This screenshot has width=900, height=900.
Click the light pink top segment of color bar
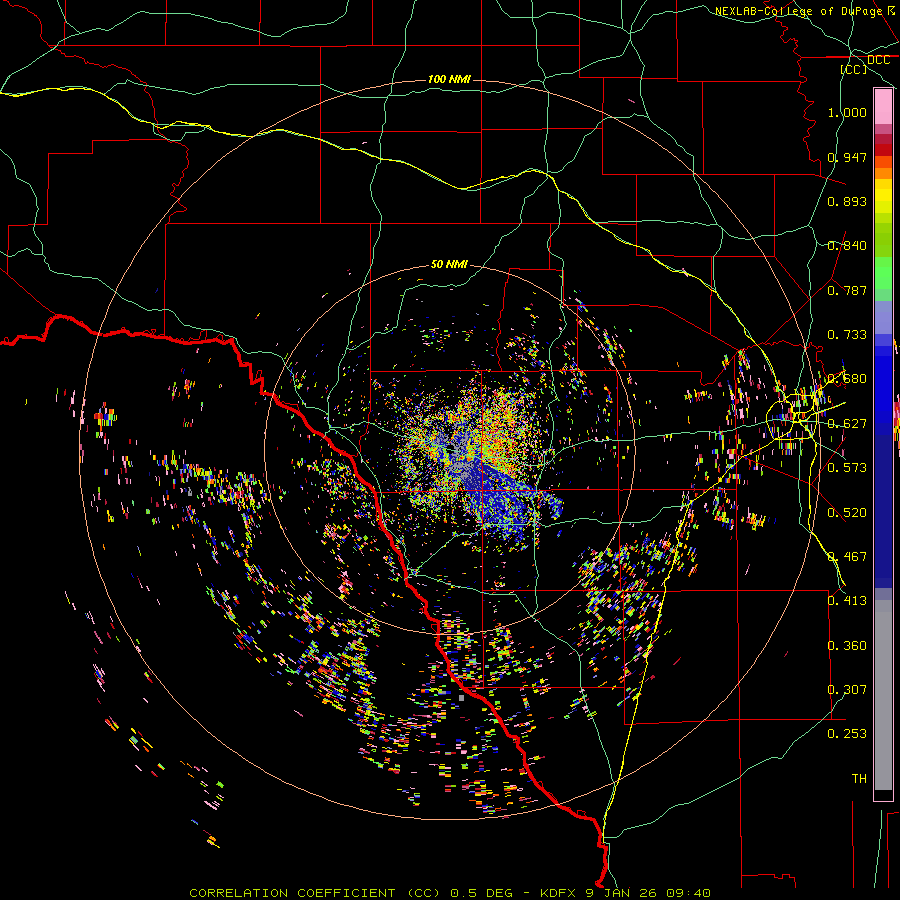(883, 106)
